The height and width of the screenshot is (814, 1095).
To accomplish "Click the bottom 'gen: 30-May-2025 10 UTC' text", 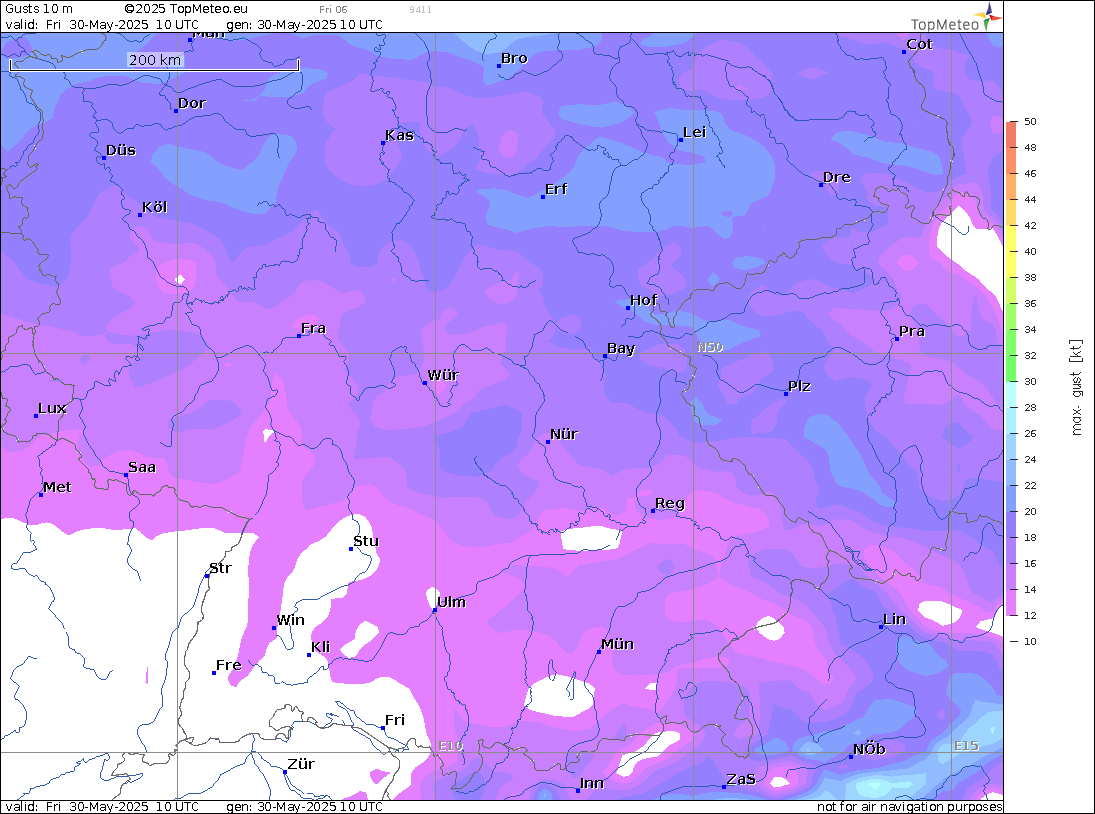I will click(x=304, y=807).
